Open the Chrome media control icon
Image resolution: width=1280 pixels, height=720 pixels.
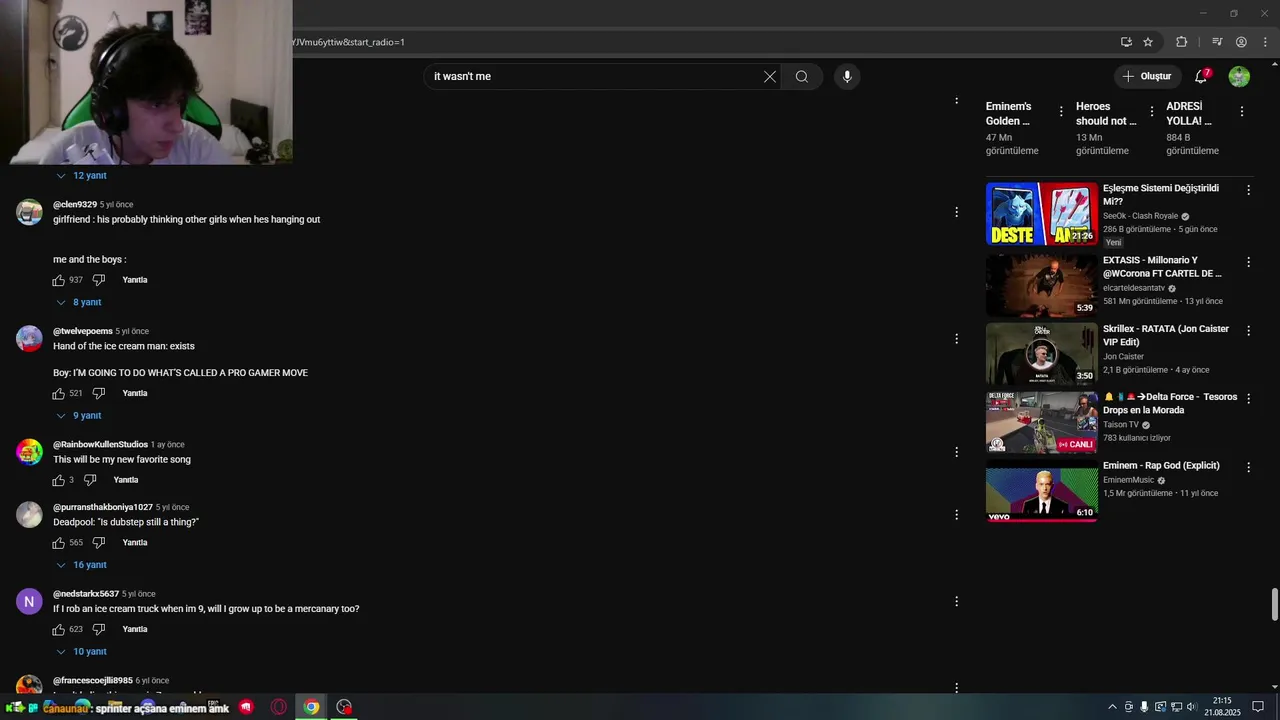[x=1217, y=42]
